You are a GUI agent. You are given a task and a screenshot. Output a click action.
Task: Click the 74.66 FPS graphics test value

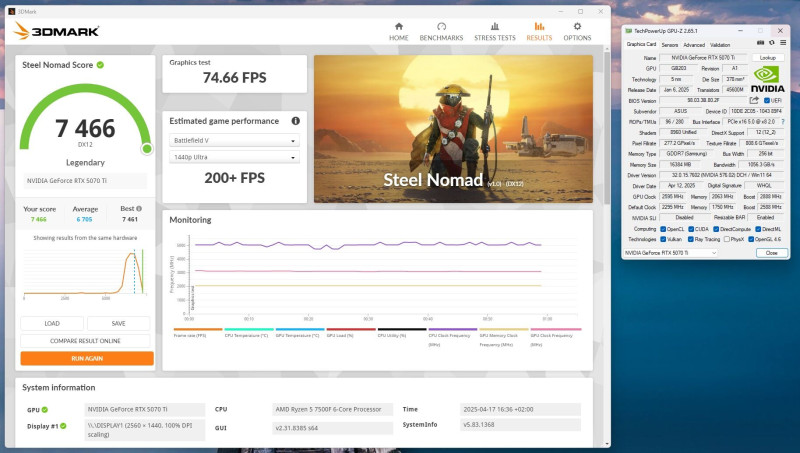tap(235, 78)
